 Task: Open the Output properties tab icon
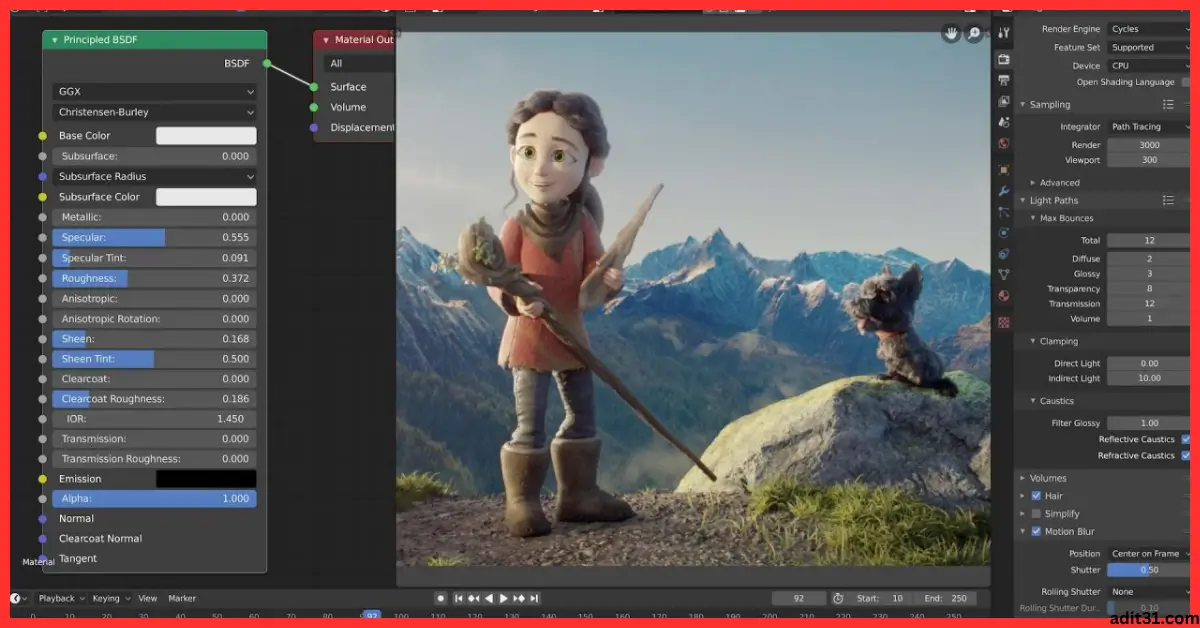pos(1004,80)
